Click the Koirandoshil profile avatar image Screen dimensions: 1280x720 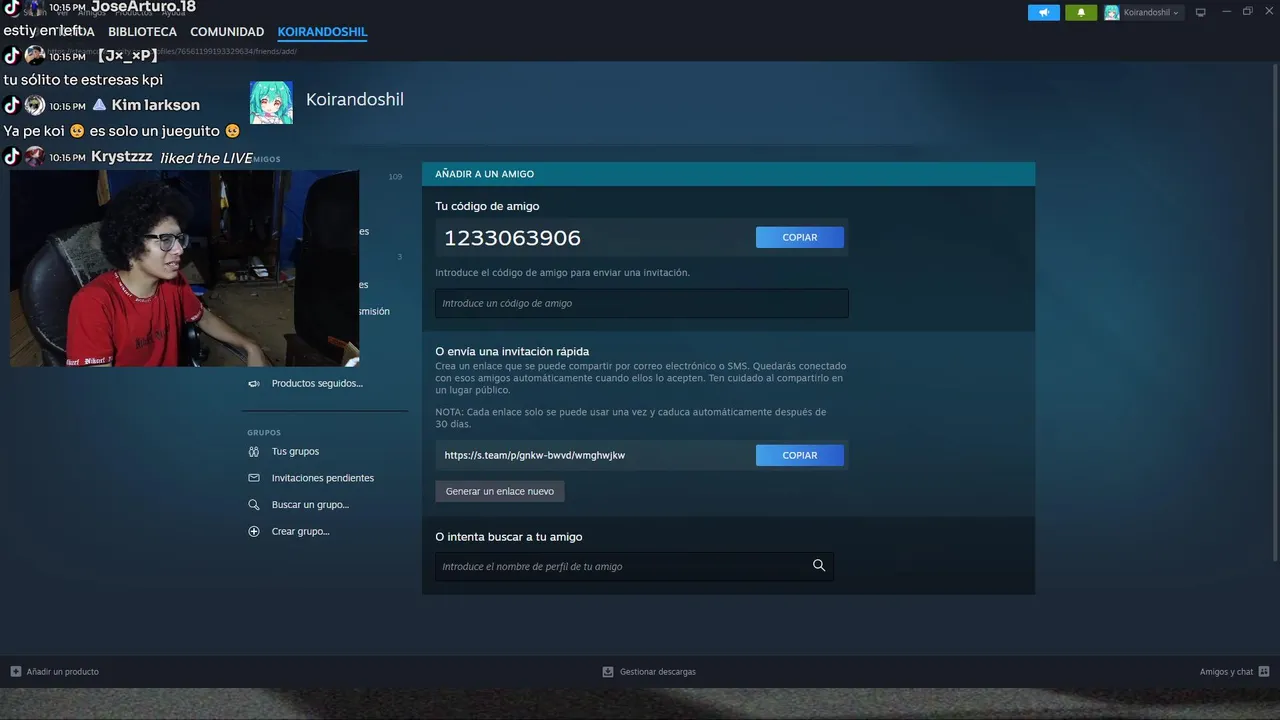pos(271,102)
